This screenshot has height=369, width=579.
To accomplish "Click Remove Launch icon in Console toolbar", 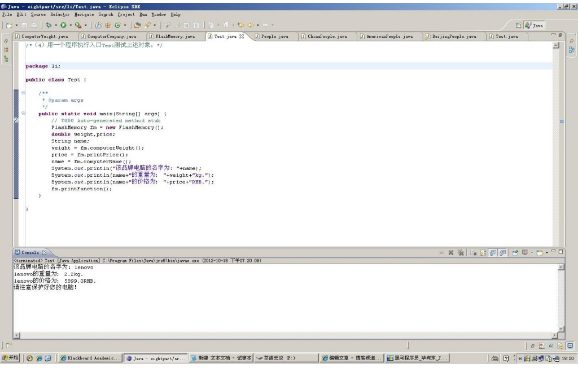I will point(451,253).
